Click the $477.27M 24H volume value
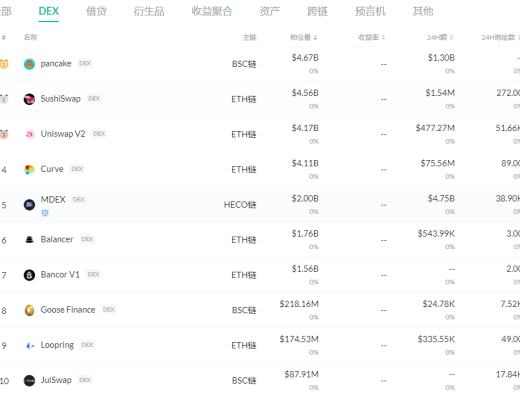This screenshot has width=520, height=400. point(435,128)
